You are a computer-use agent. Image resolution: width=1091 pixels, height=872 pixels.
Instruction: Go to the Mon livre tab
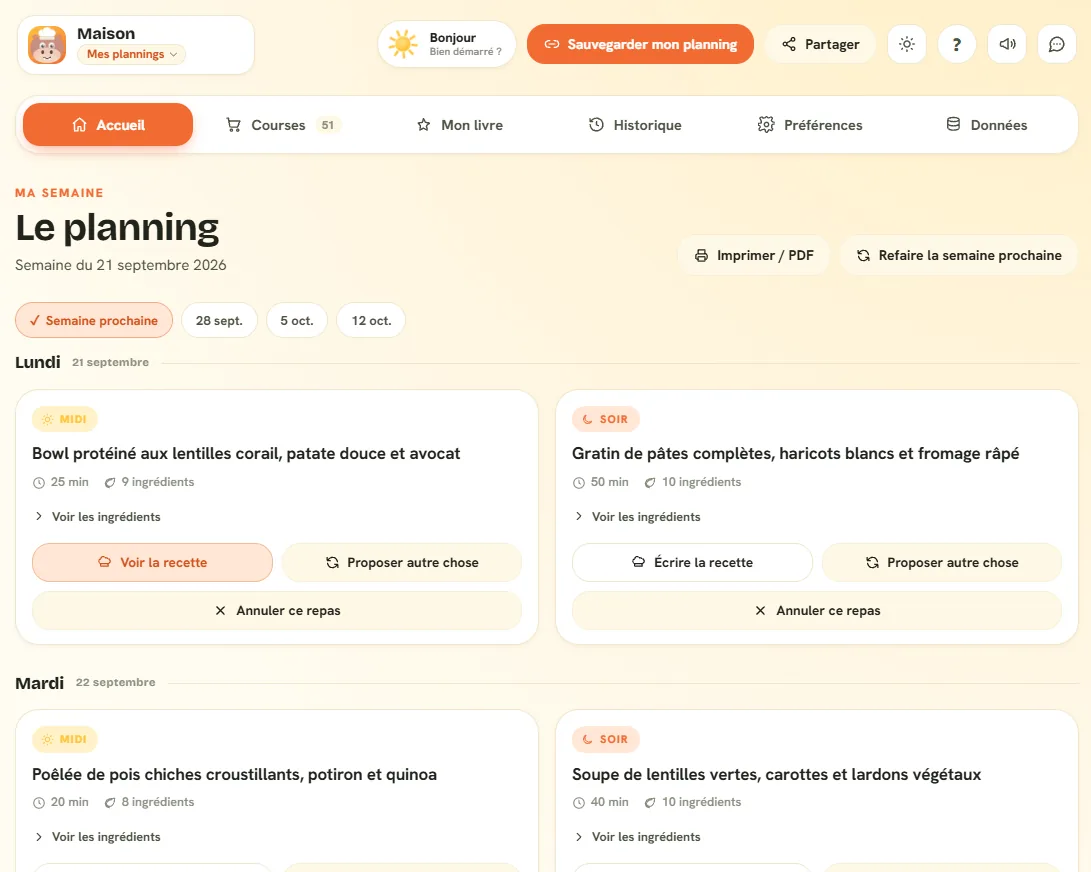click(x=460, y=125)
